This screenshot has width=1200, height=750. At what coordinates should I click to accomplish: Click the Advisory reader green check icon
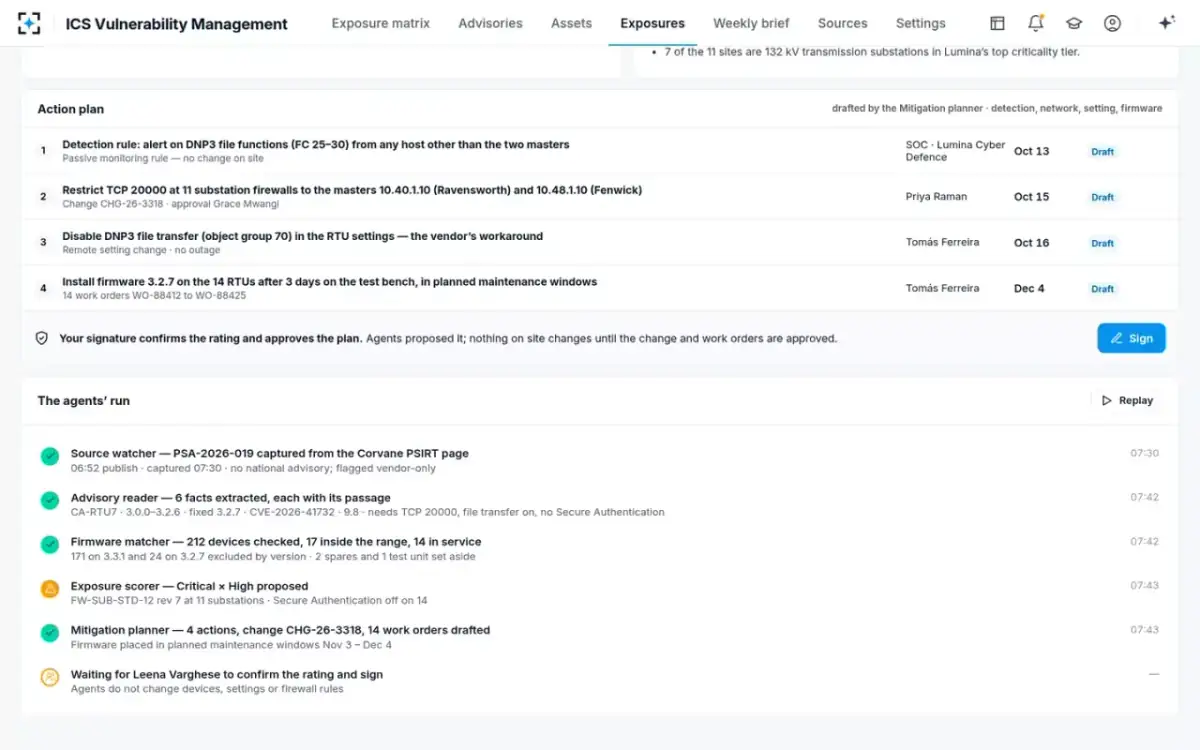tap(49, 501)
